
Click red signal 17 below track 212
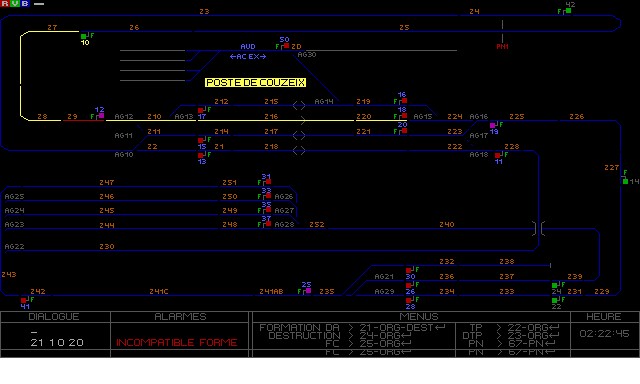pyautogui.click(x=200, y=110)
